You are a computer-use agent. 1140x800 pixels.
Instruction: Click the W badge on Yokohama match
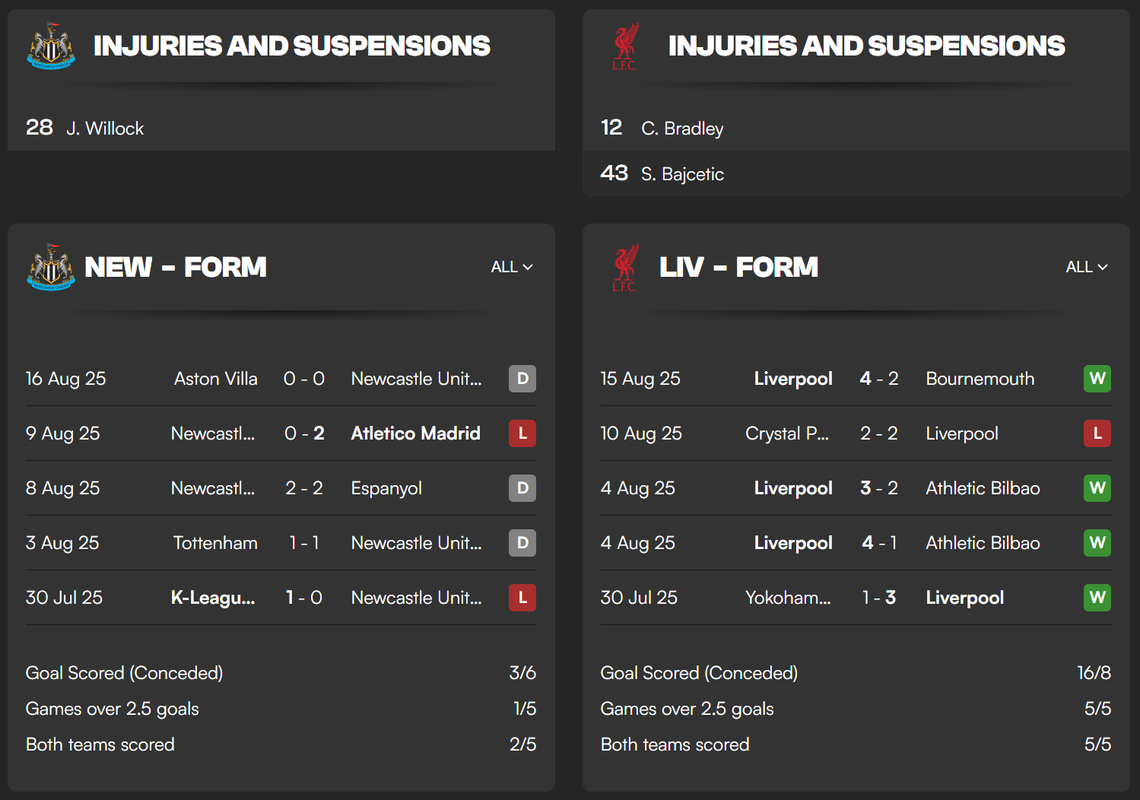tap(1097, 598)
